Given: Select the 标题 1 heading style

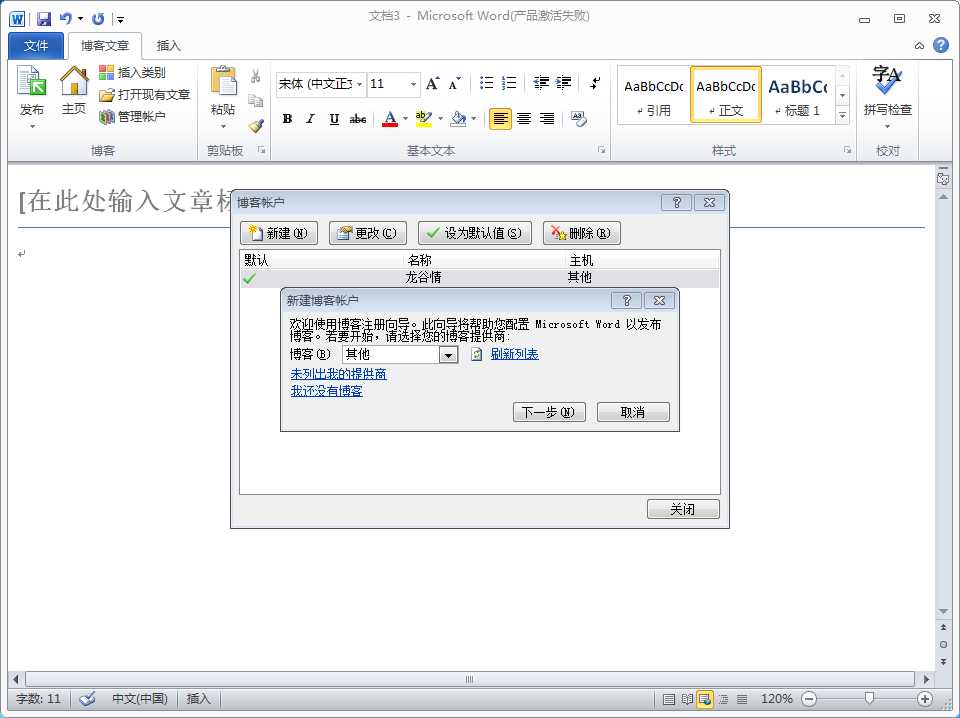Looking at the screenshot, I should (798, 95).
